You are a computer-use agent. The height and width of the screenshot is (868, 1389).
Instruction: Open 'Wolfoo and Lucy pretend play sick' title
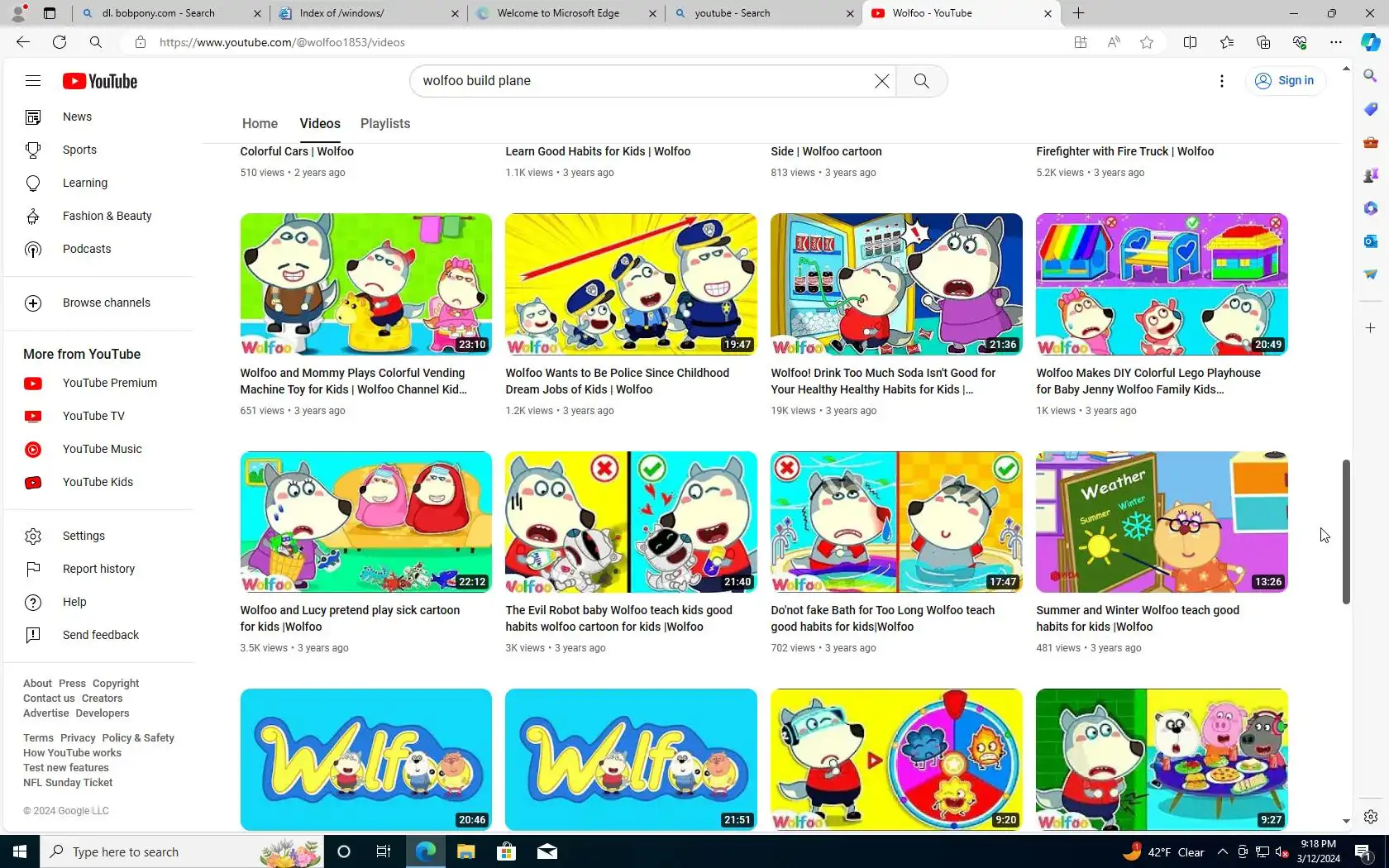tap(350, 618)
